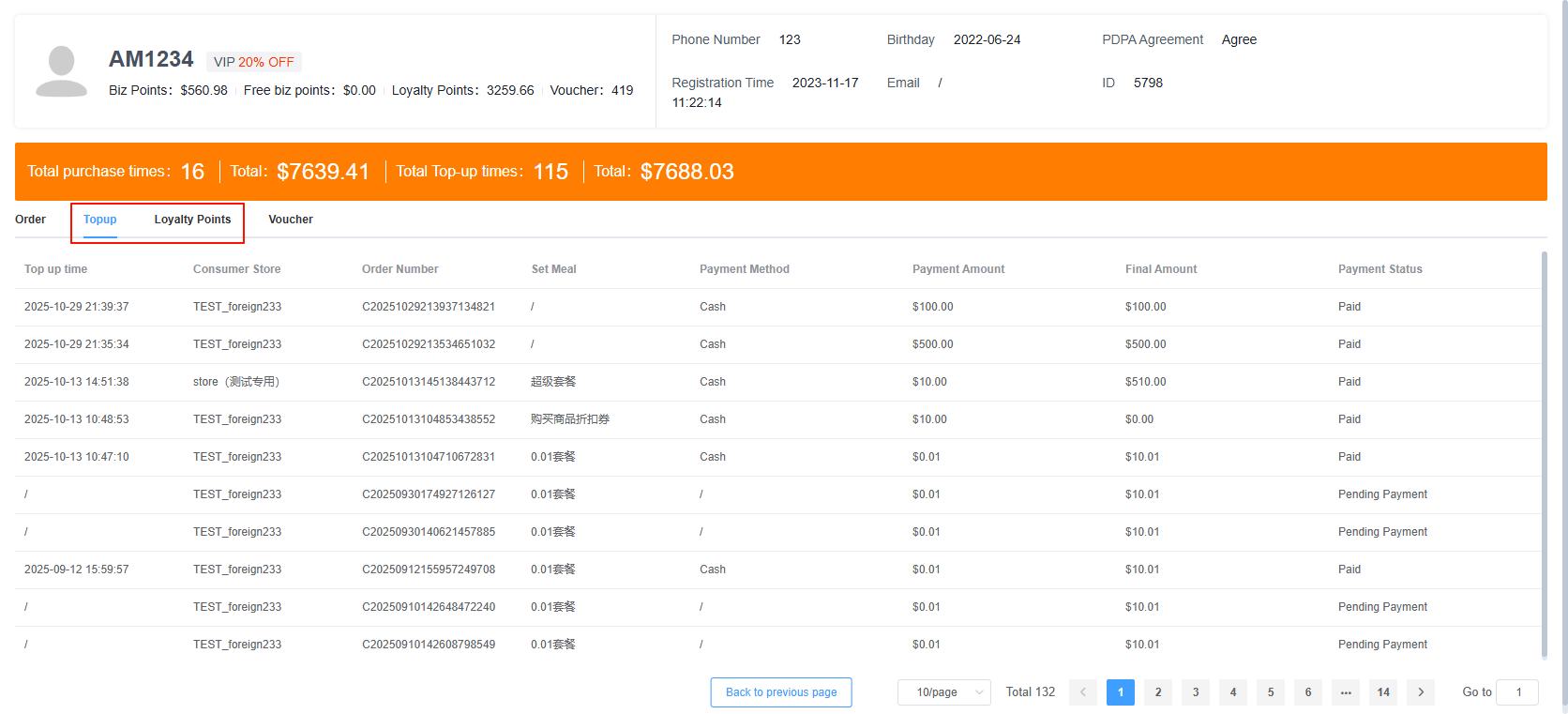Go to page 2

(x=1158, y=692)
